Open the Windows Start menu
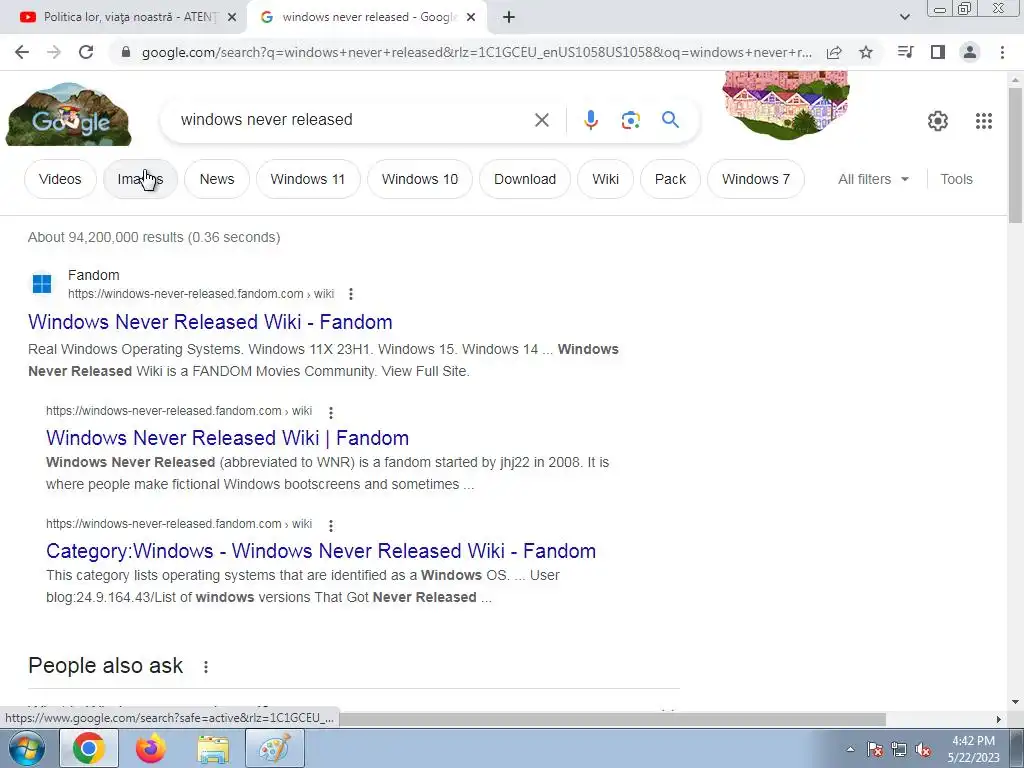Image resolution: width=1024 pixels, height=768 pixels. [26, 748]
